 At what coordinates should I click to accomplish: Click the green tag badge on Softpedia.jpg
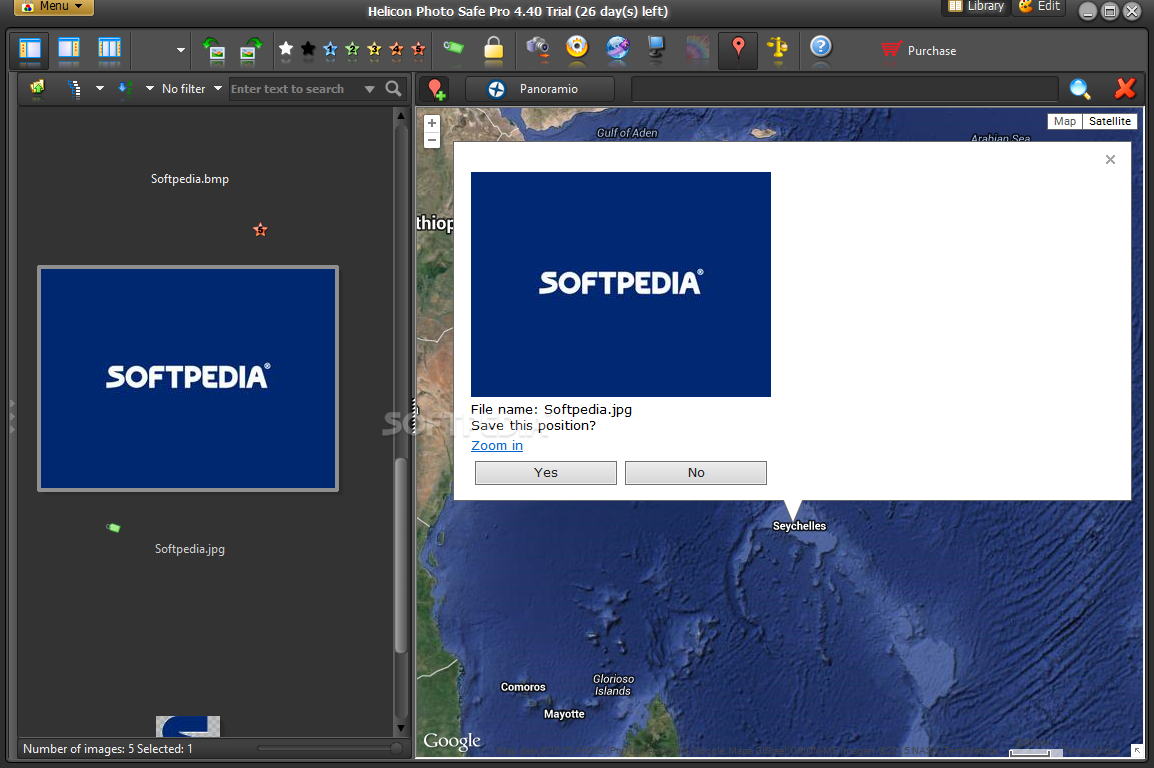point(113,527)
